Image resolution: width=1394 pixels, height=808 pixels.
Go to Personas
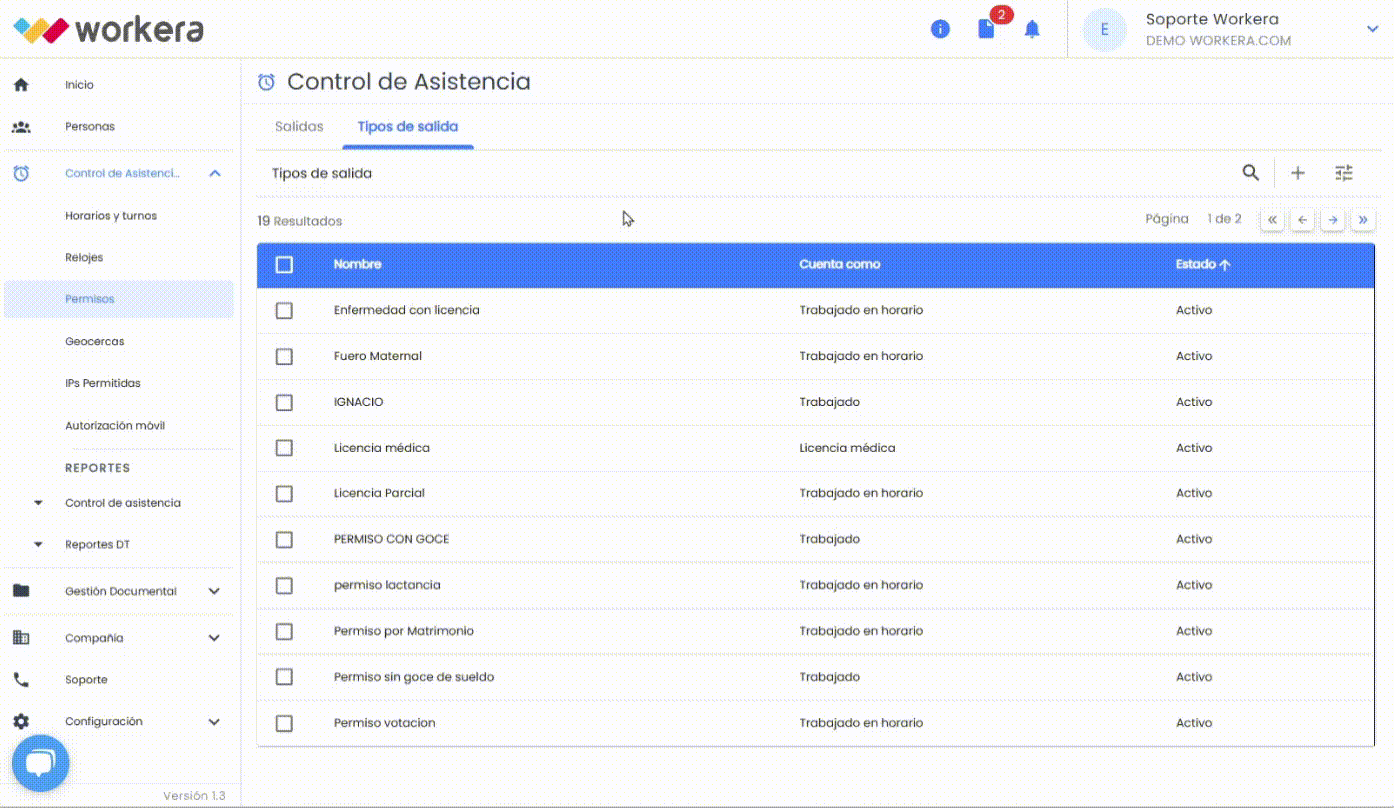click(90, 127)
